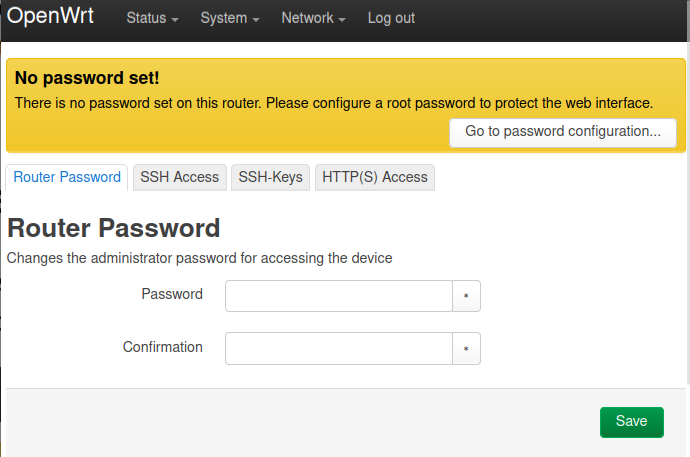Switch to the SSH Access tab

pyautogui.click(x=179, y=177)
